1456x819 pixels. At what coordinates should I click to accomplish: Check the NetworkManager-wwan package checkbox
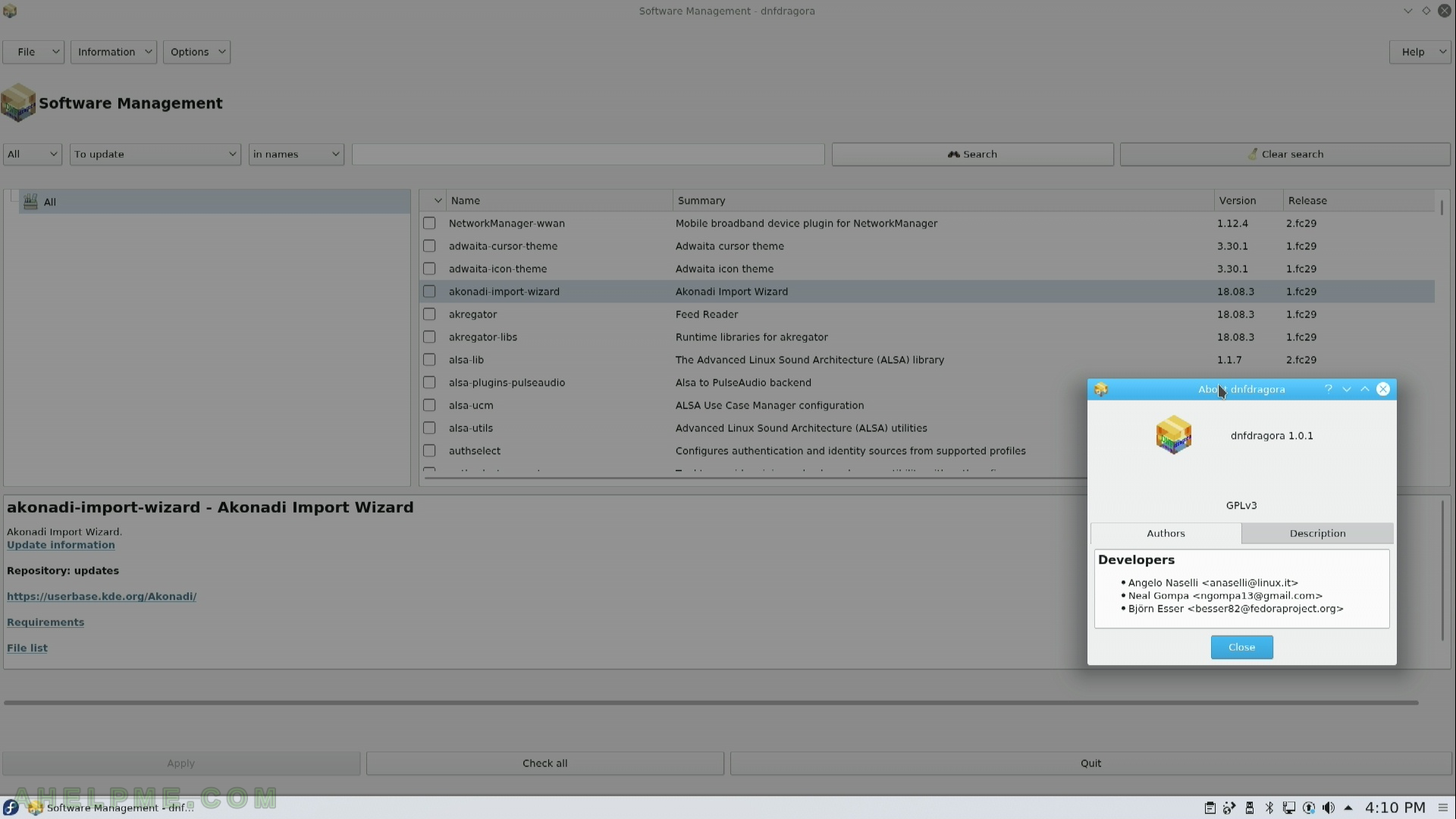(x=429, y=223)
